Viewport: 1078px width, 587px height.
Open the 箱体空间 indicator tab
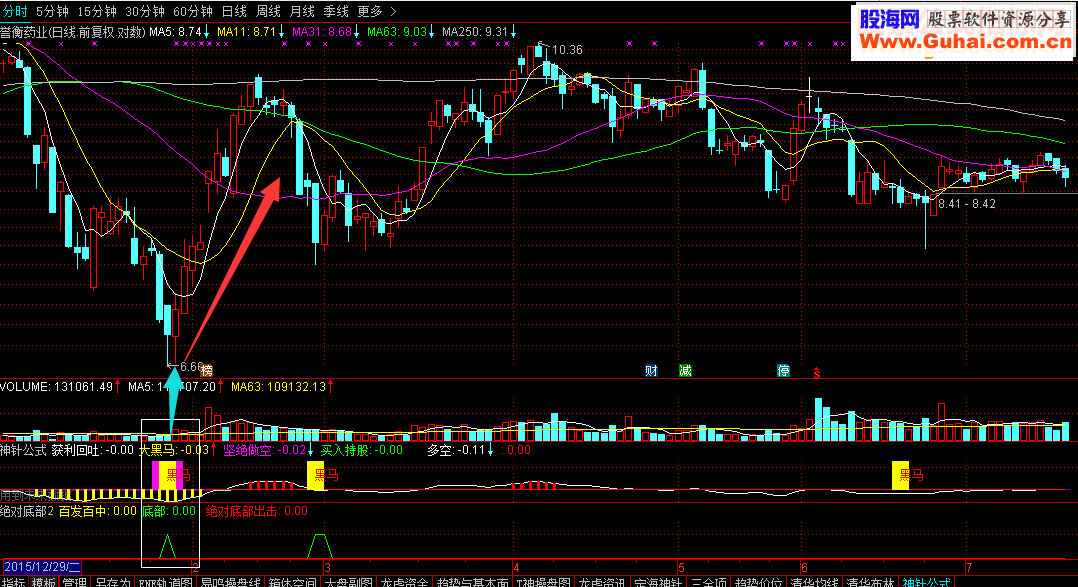292,582
